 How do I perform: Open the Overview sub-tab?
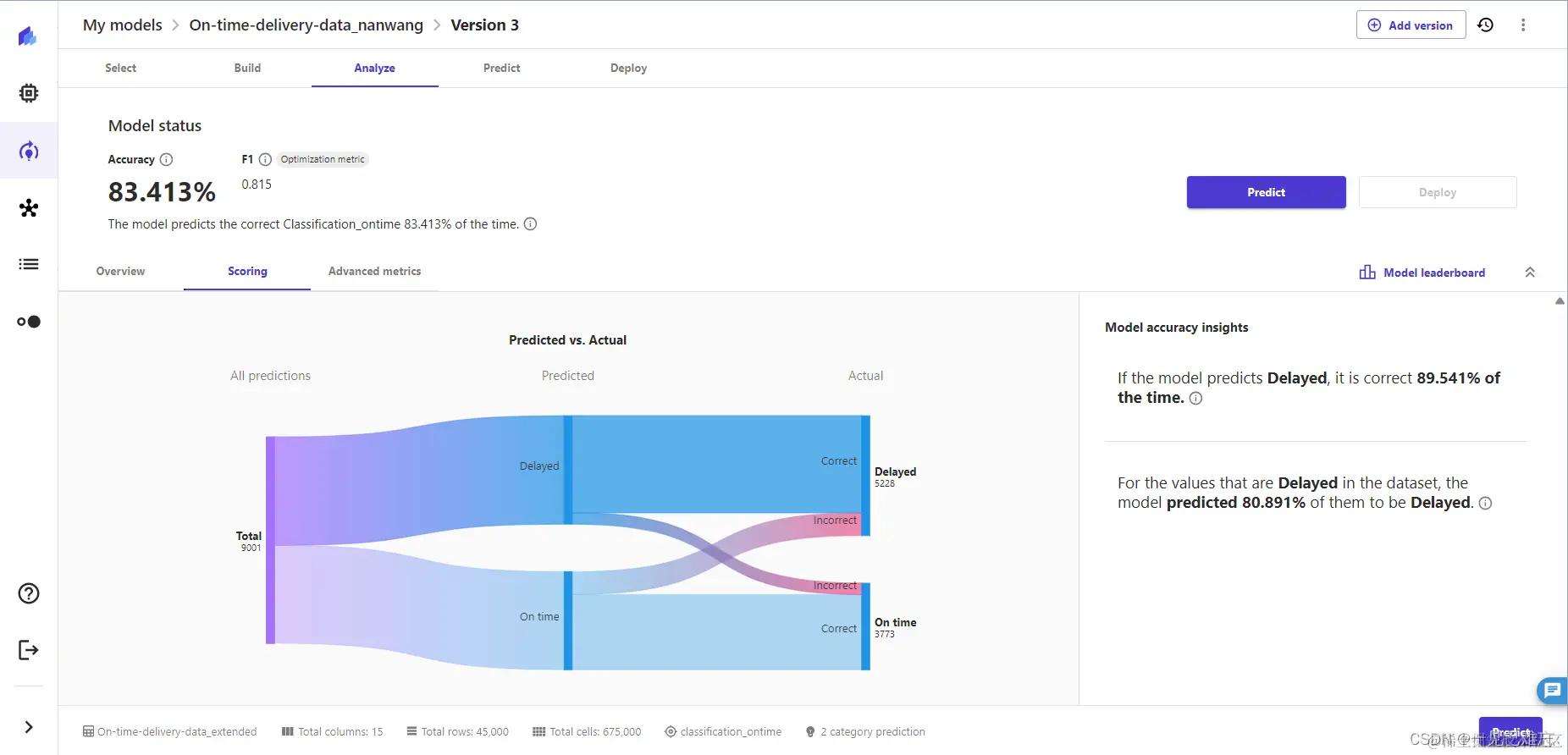pos(120,271)
